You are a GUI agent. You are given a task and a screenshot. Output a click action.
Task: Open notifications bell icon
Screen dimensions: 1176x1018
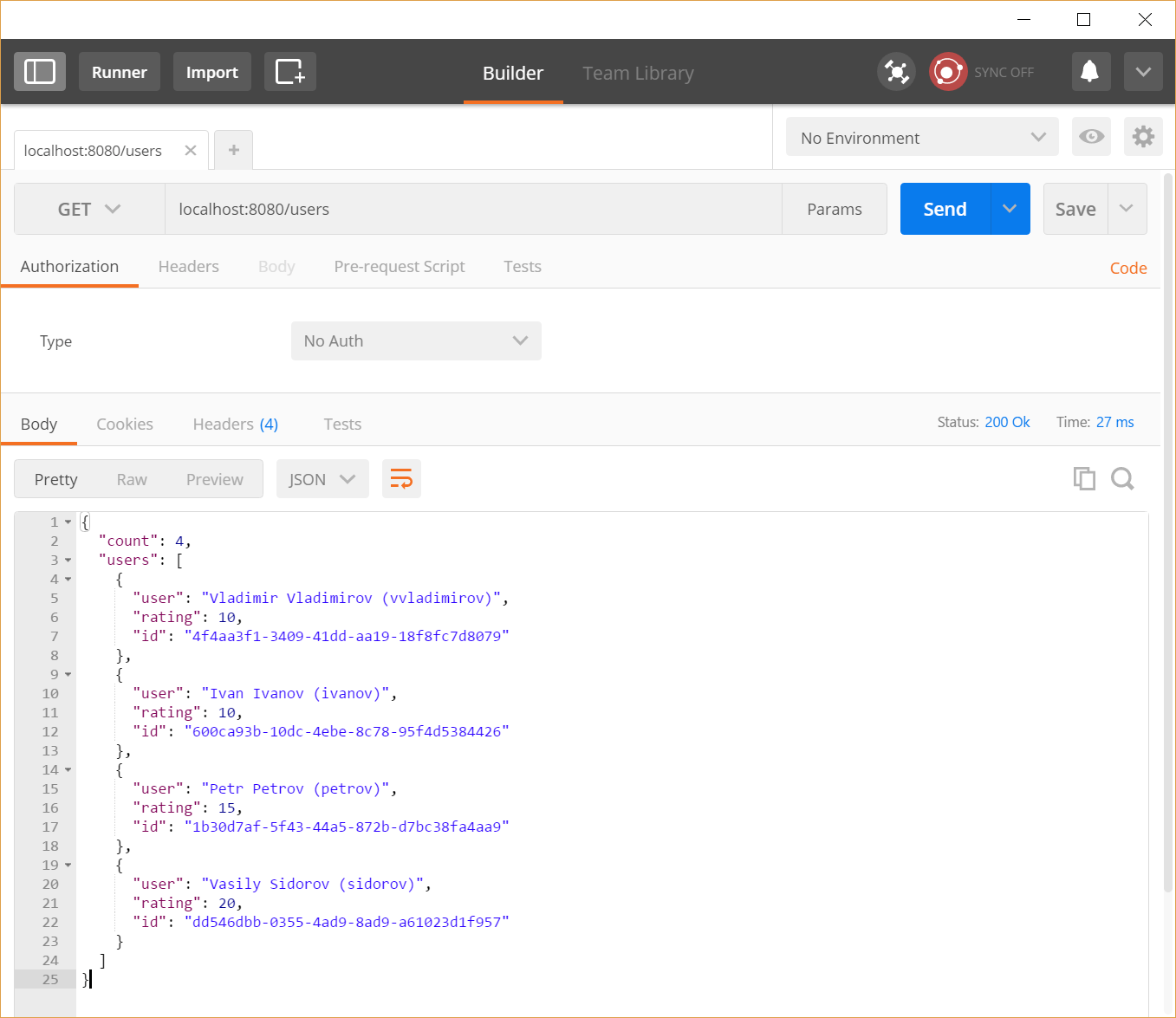coord(1090,71)
